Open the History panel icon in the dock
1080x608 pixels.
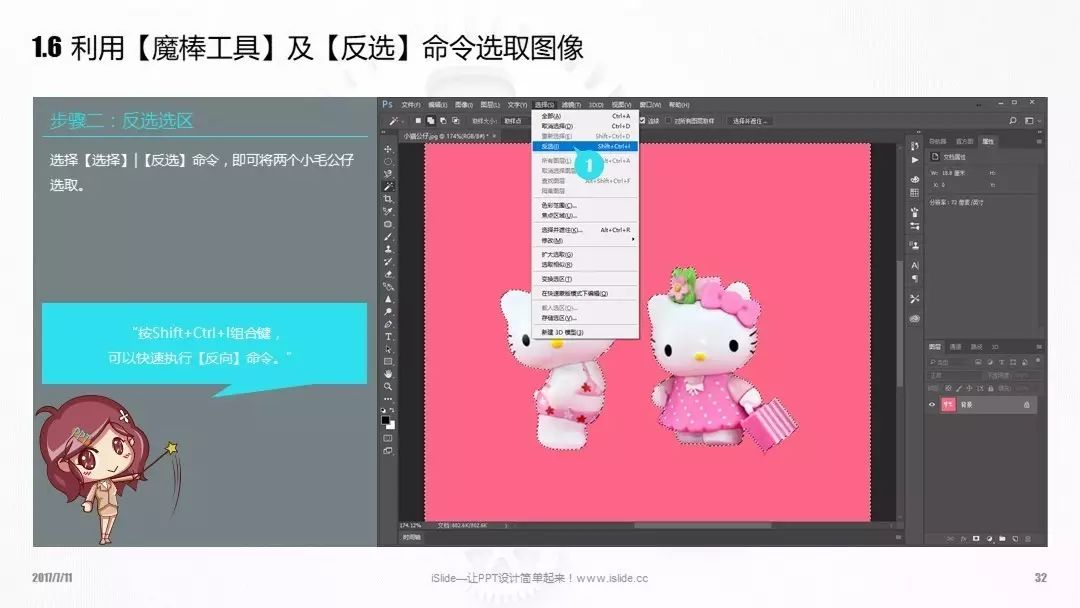tap(915, 145)
